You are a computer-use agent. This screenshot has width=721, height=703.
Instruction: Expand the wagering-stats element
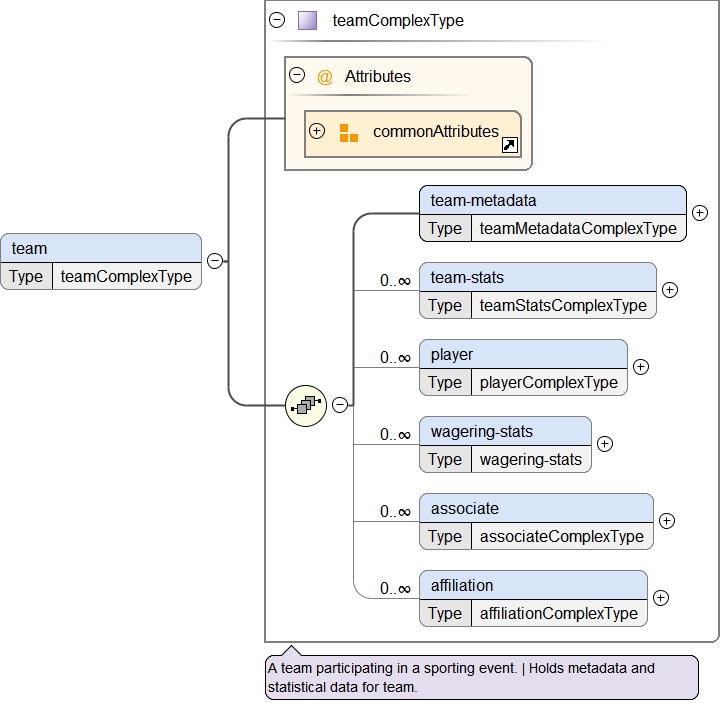pos(604,444)
